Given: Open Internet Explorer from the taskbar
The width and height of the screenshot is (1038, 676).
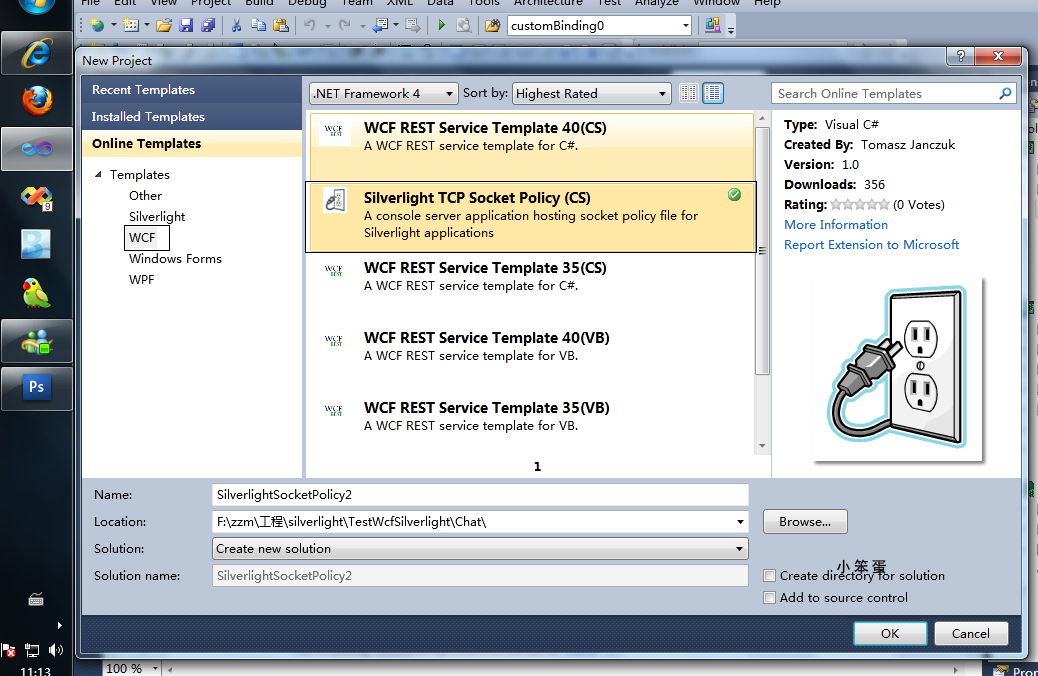Looking at the screenshot, I should click(36, 53).
